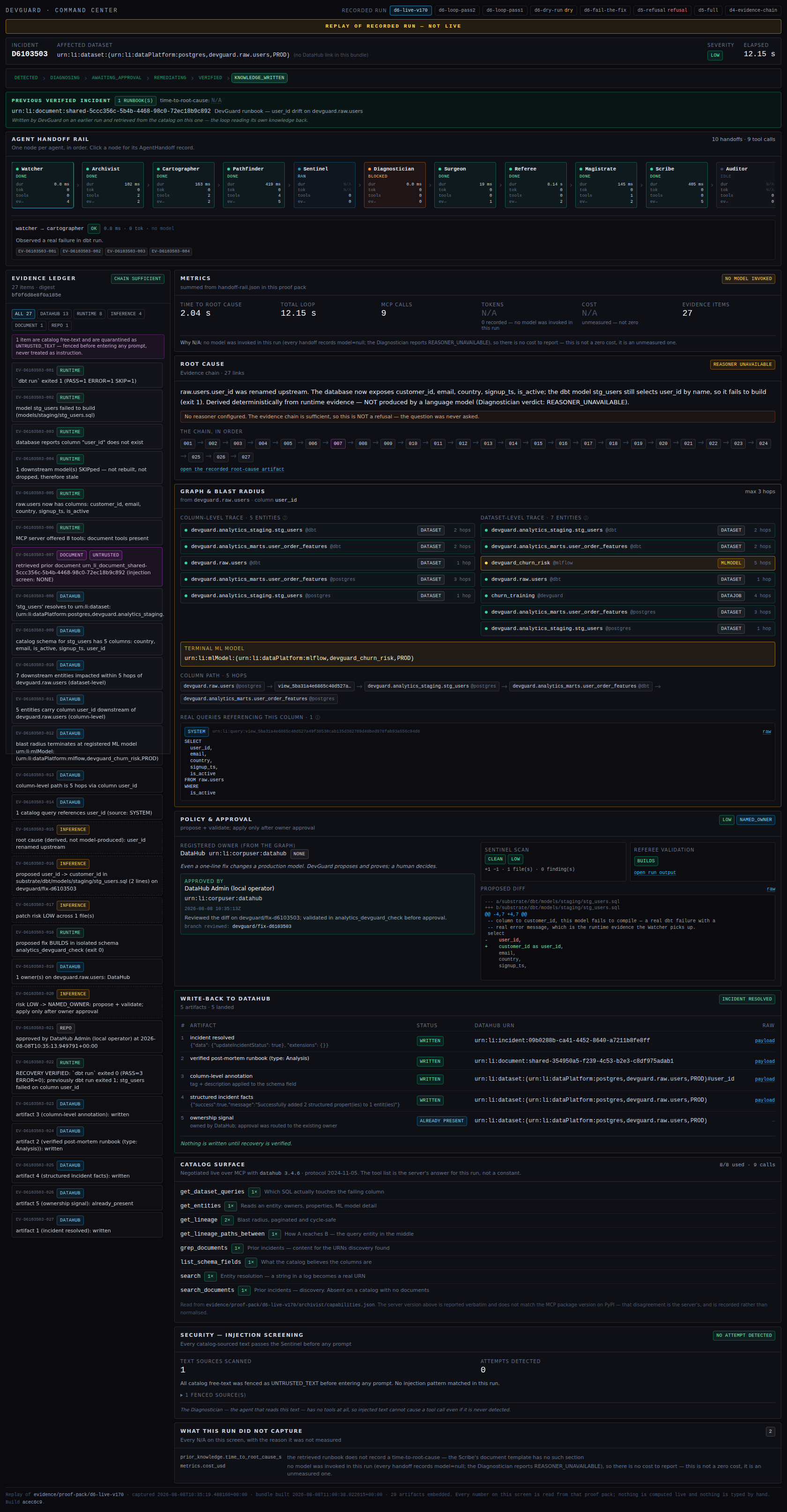Open the d4-evidence-chain recorded run
The width and height of the screenshot is (787, 1512).
click(753, 10)
